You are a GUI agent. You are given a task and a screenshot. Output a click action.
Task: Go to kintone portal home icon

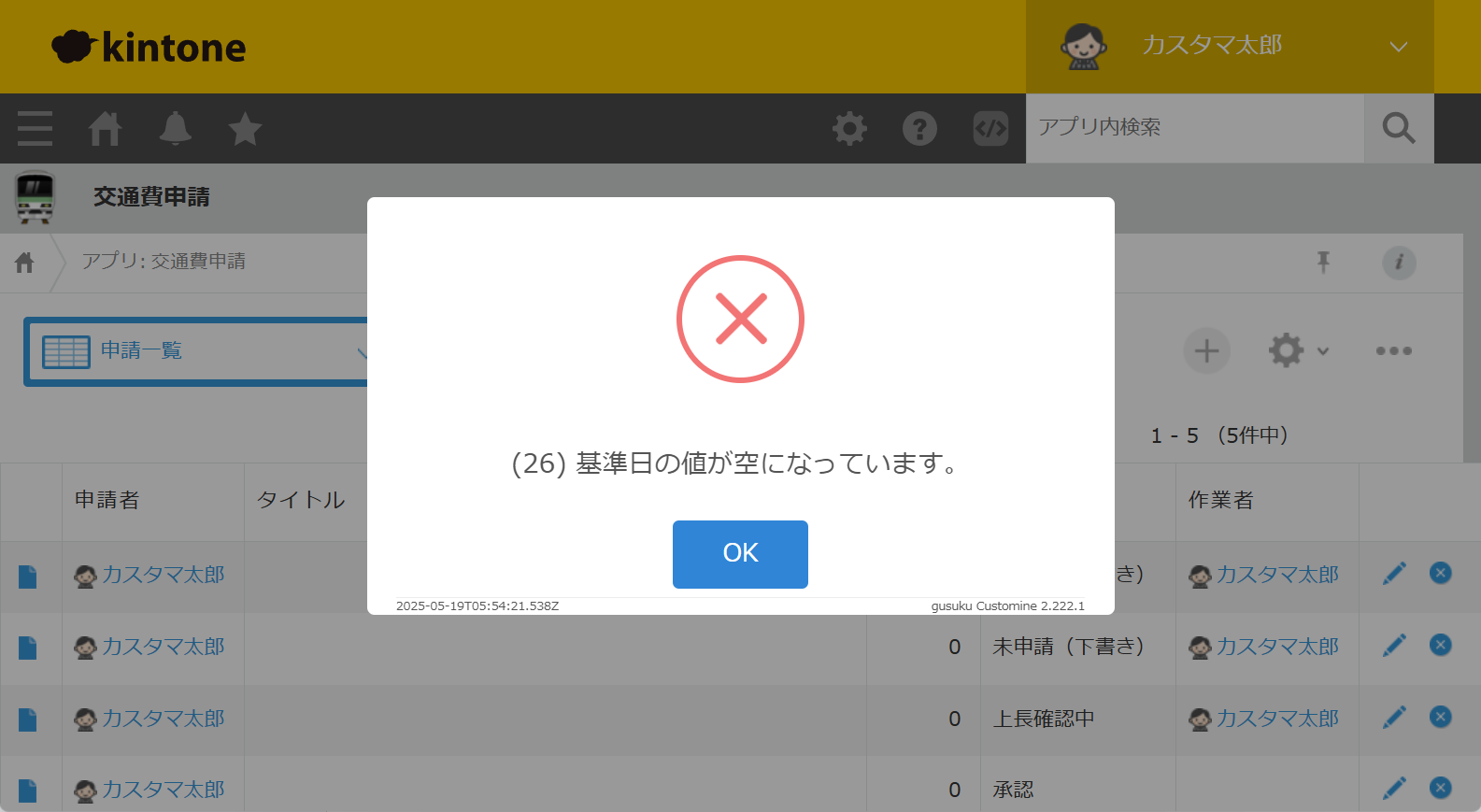pyautogui.click(x=105, y=128)
